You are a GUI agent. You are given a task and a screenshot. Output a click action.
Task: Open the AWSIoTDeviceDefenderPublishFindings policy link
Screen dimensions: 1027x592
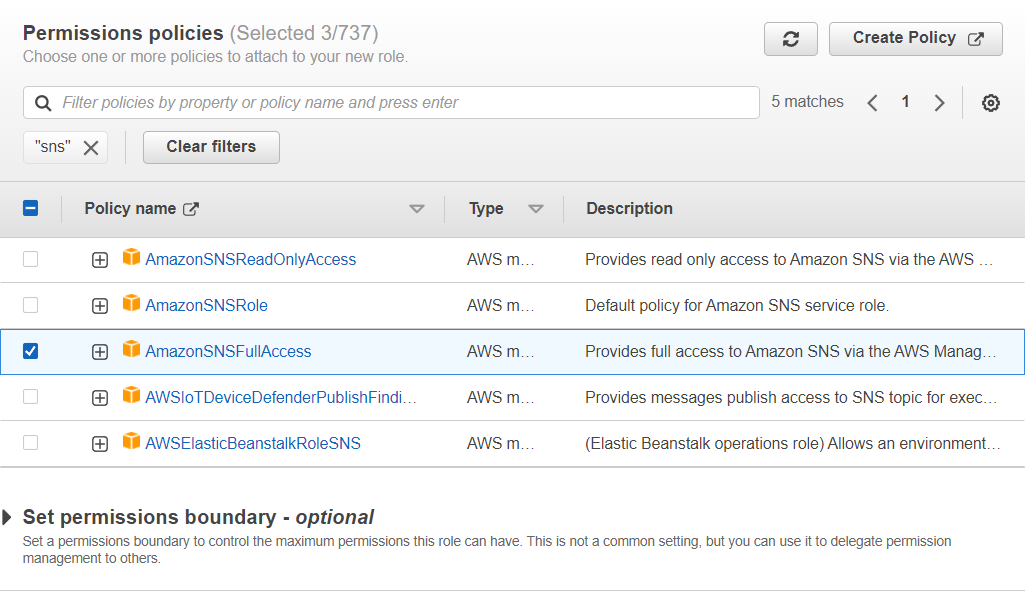[280, 397]
